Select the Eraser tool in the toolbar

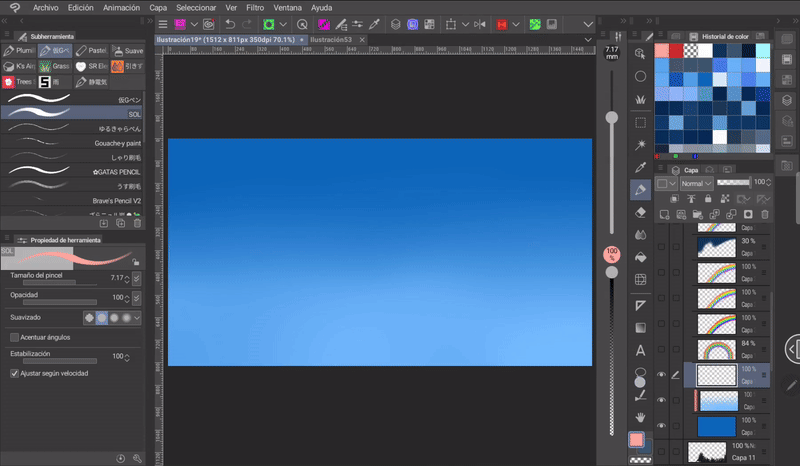[640, 212]
